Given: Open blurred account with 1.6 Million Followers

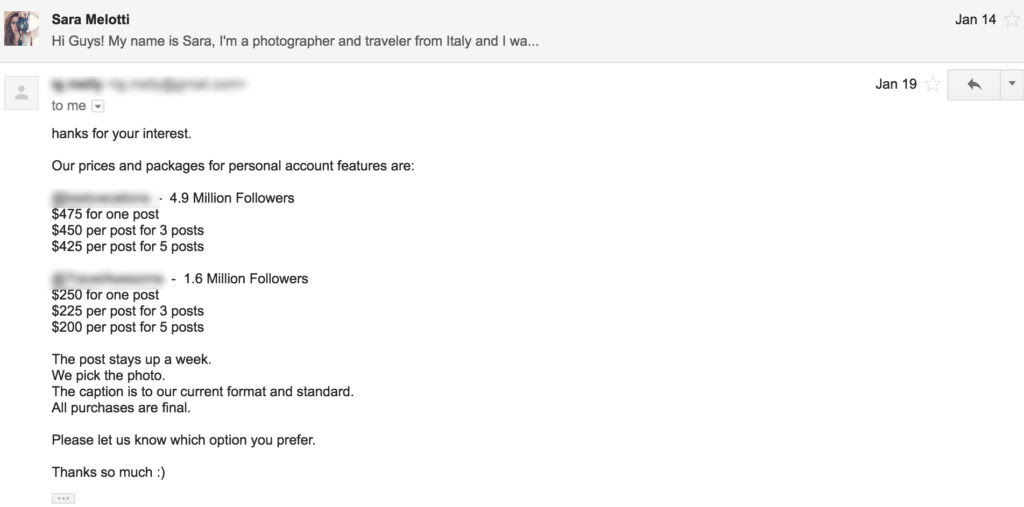Looking at the screenshot, I should (109, 279).
